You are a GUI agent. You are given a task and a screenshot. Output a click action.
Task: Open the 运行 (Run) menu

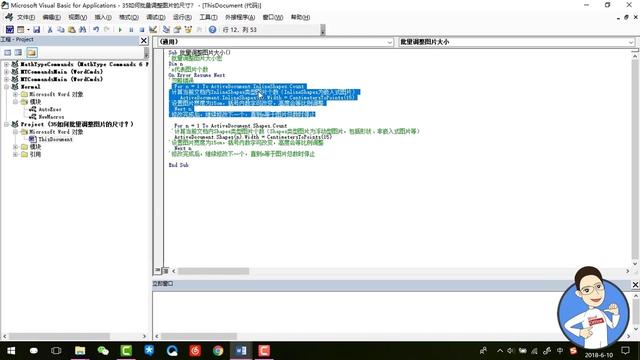182,17
